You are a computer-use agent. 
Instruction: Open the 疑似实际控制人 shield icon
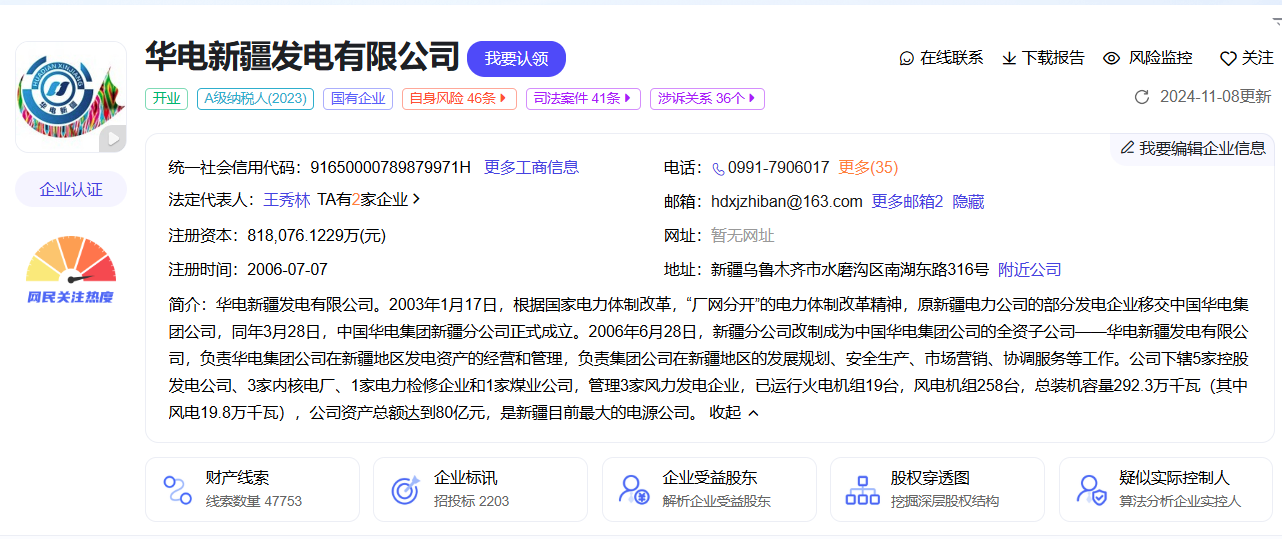tap(1091, 490)
